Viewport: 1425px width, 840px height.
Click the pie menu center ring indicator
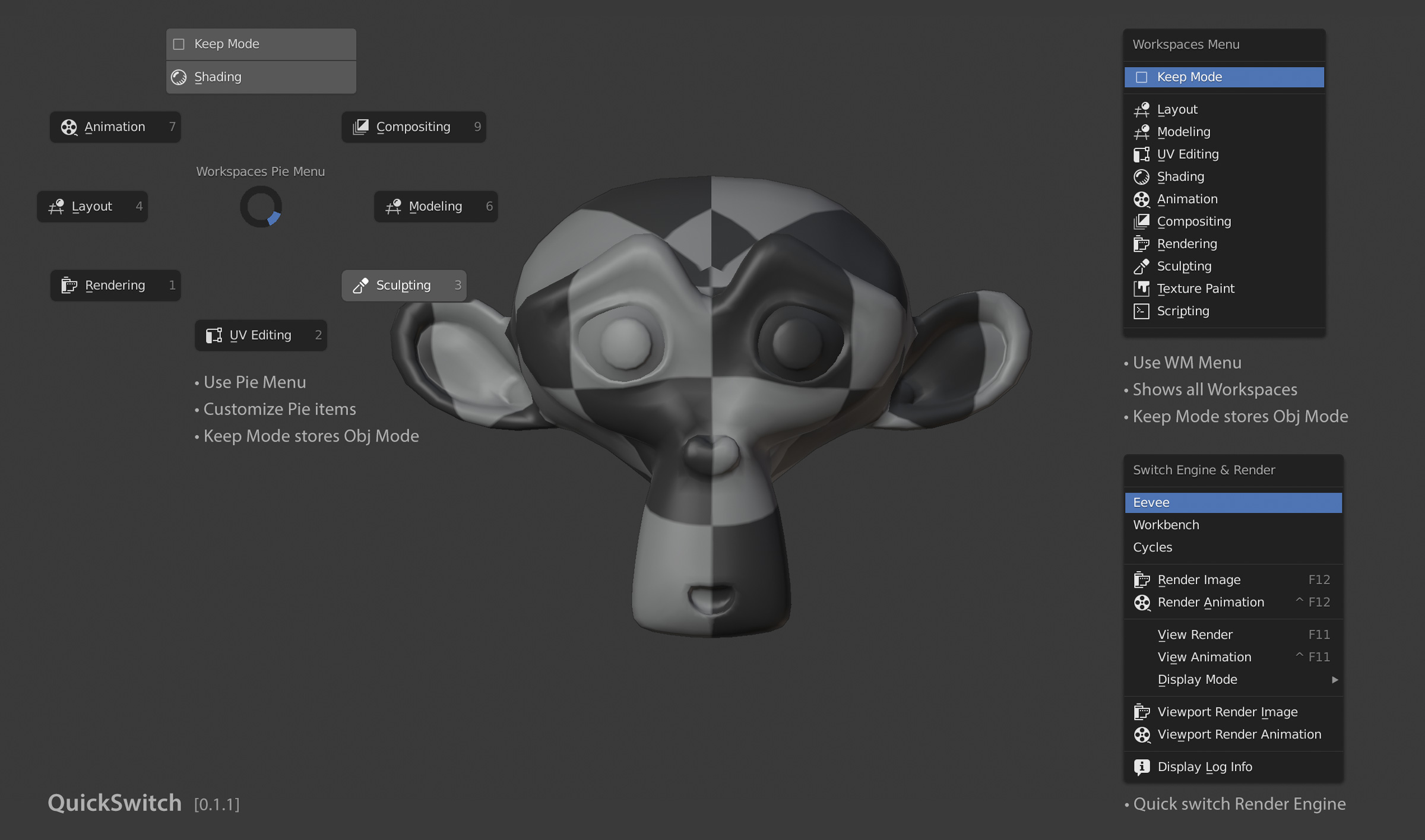tap(261, 207)
